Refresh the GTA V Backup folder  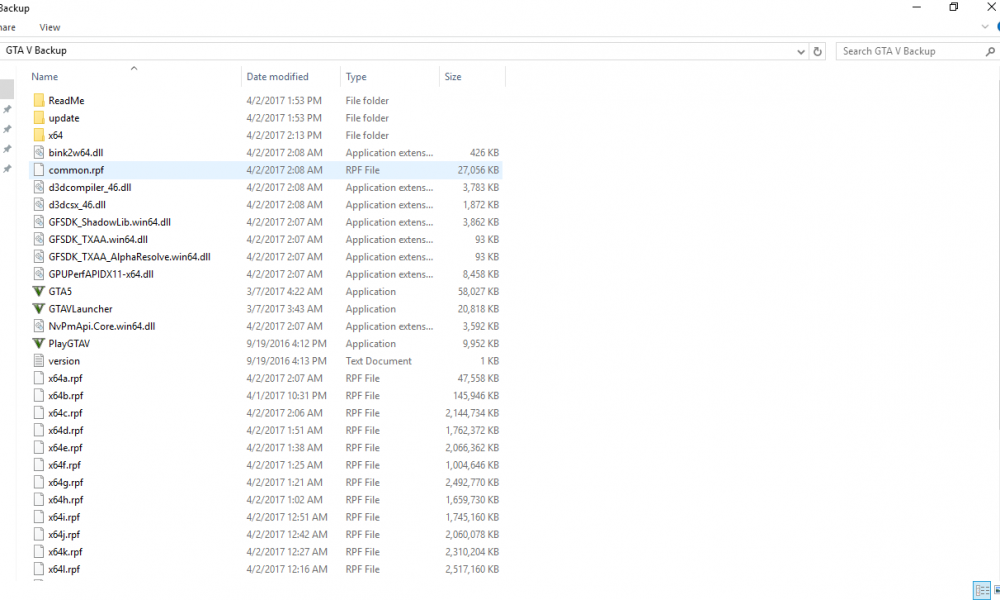click(x=818, y=51)
